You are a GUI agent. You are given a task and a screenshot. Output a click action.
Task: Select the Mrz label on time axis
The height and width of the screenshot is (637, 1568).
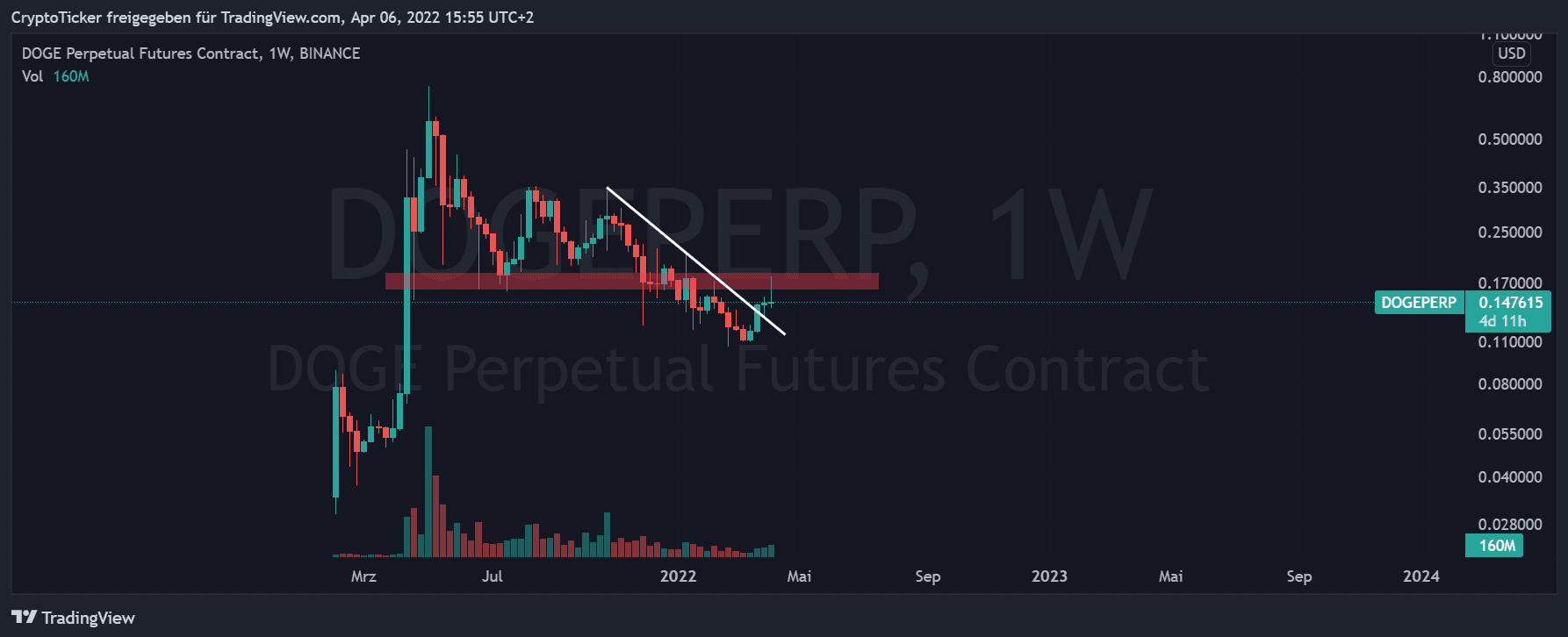coord(363,576)
